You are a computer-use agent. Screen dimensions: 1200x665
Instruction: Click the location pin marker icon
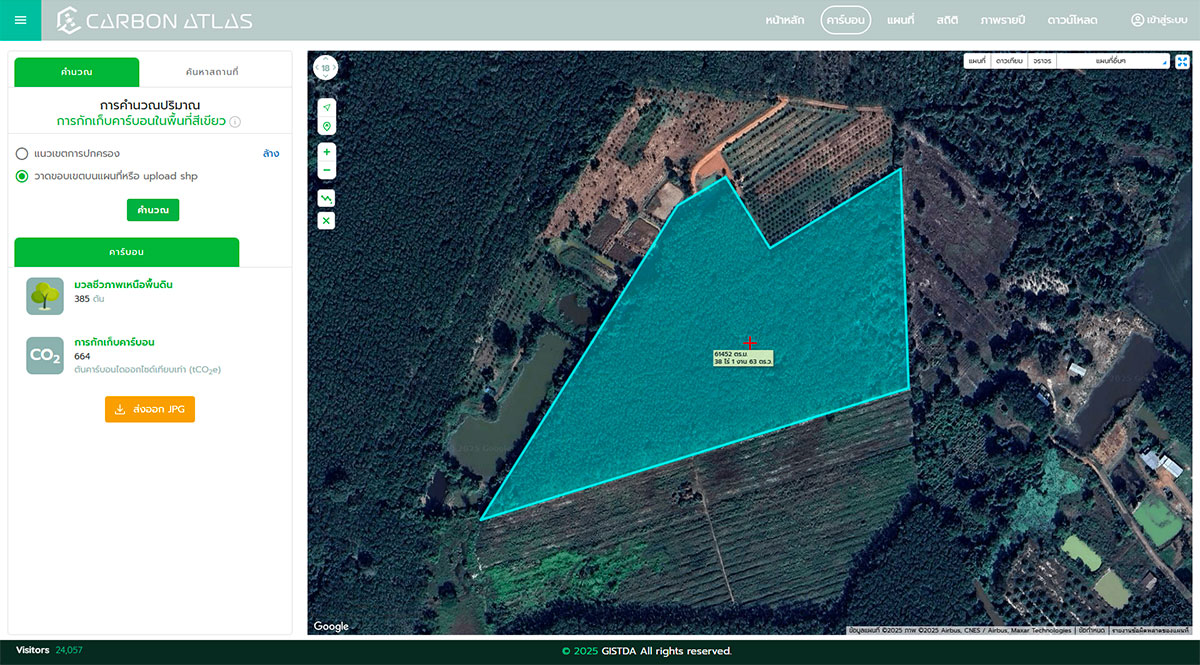point(326,127)
